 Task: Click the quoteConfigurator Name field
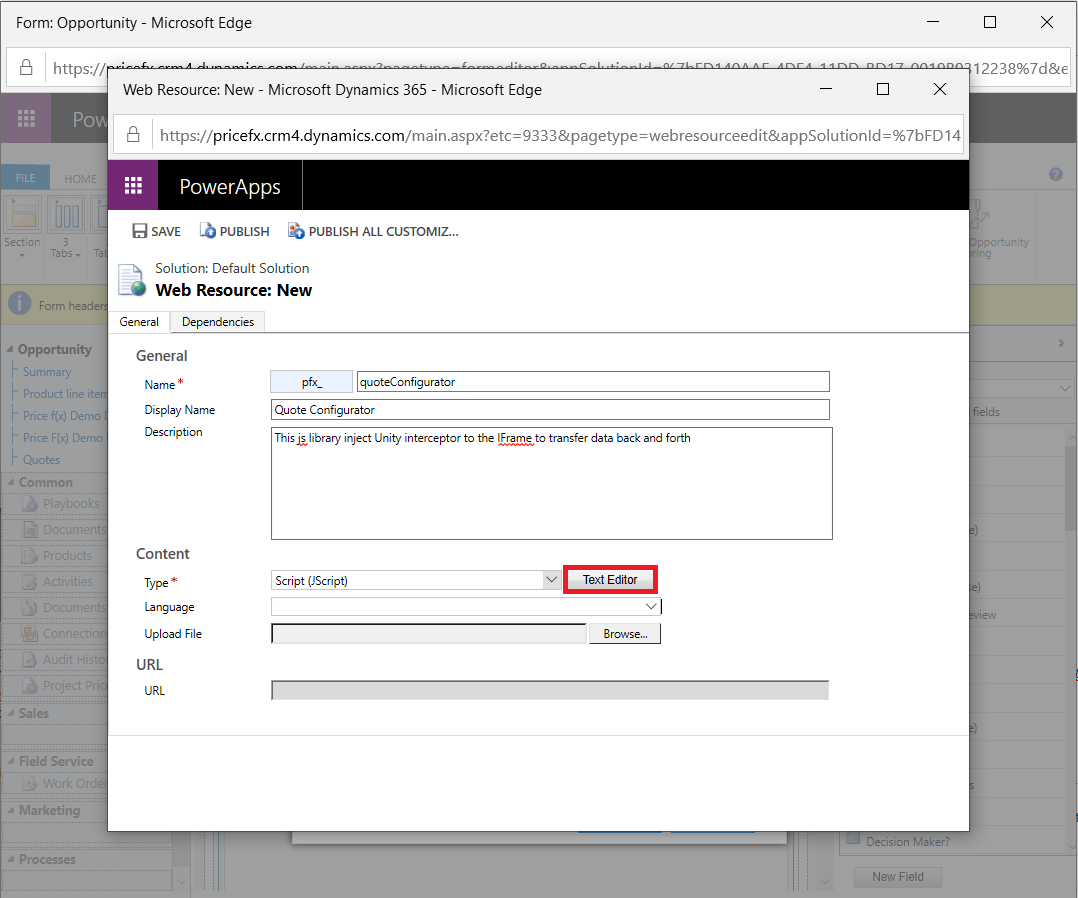coord(593,382)
